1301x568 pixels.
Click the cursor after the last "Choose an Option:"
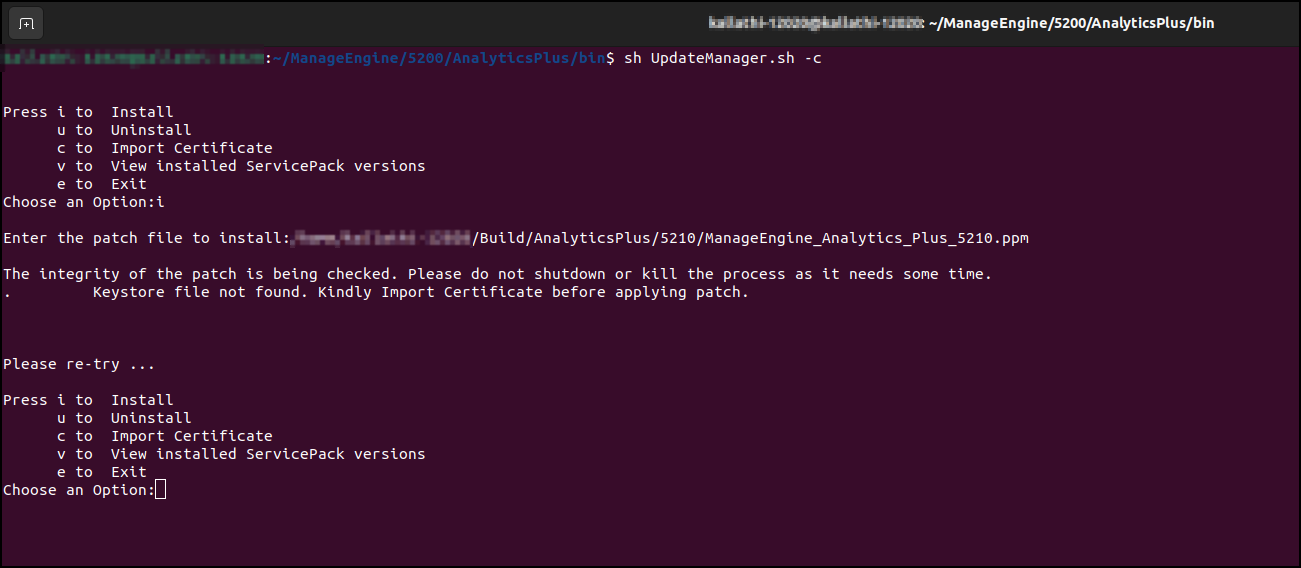[x=161, y=490]
